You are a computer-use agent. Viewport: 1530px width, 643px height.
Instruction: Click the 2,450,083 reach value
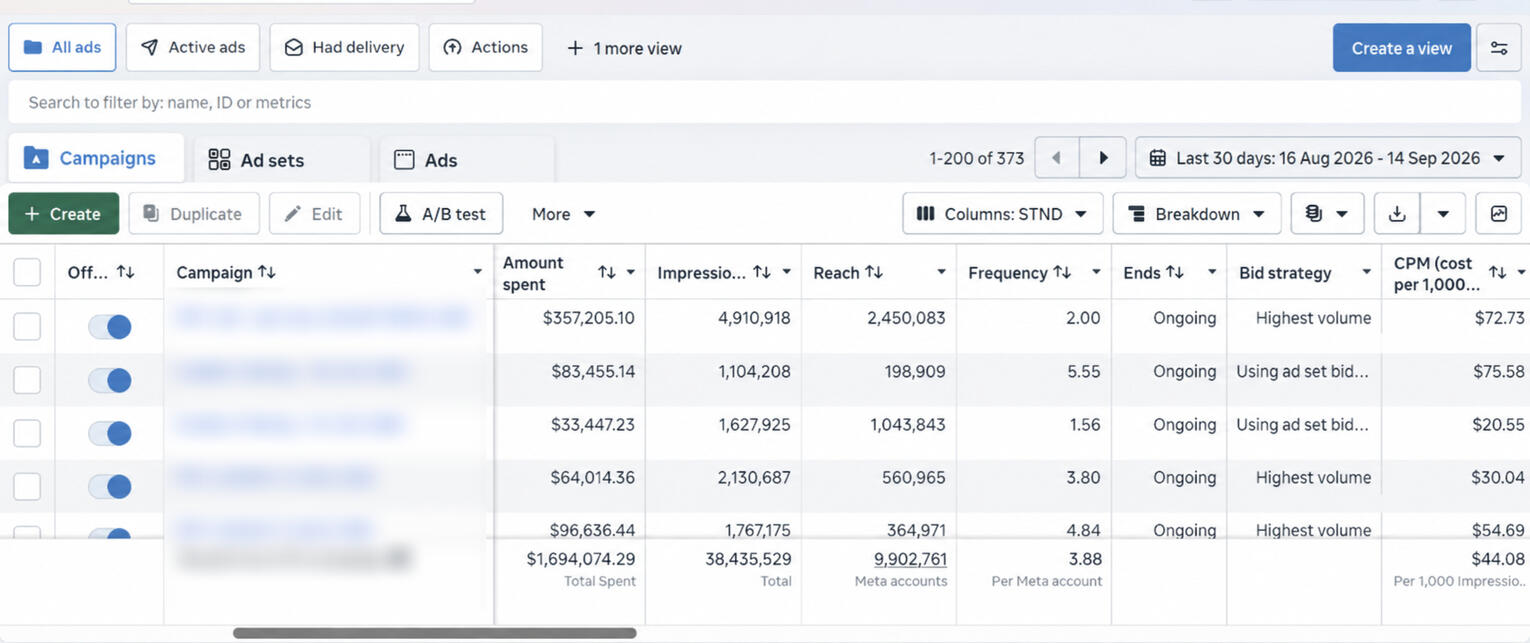click(x=907, y=318)
